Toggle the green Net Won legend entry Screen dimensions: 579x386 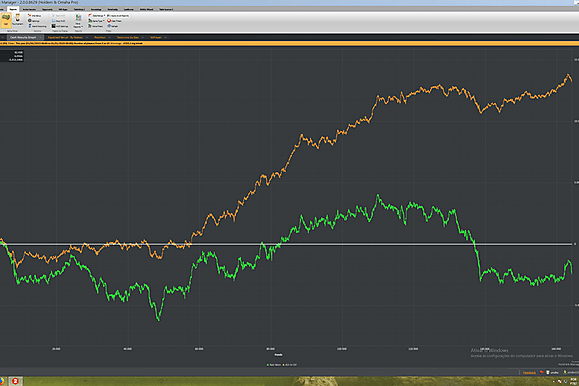274,365
